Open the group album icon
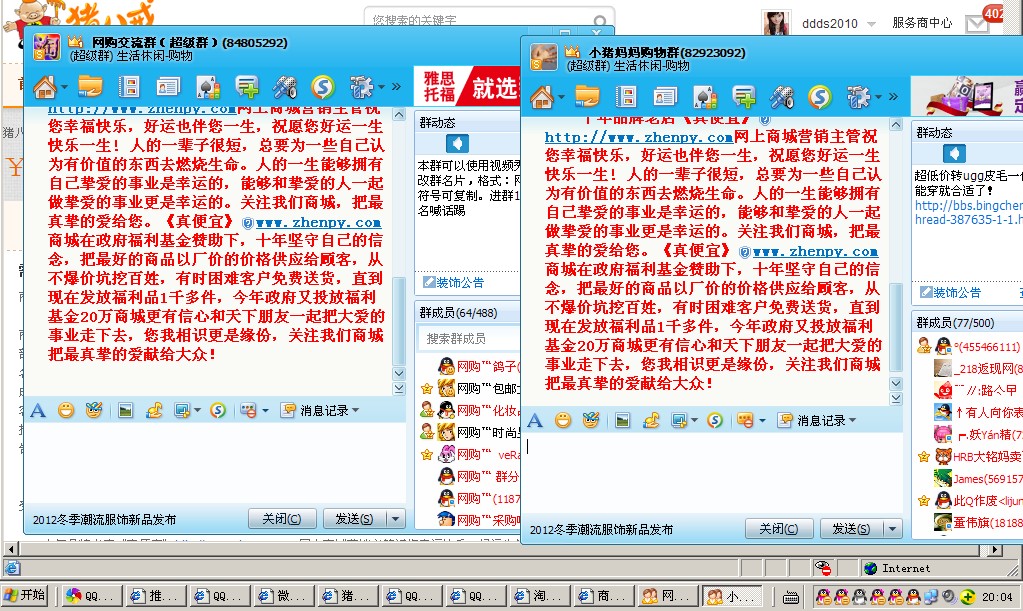The image size is (1023, 611). 627,94
